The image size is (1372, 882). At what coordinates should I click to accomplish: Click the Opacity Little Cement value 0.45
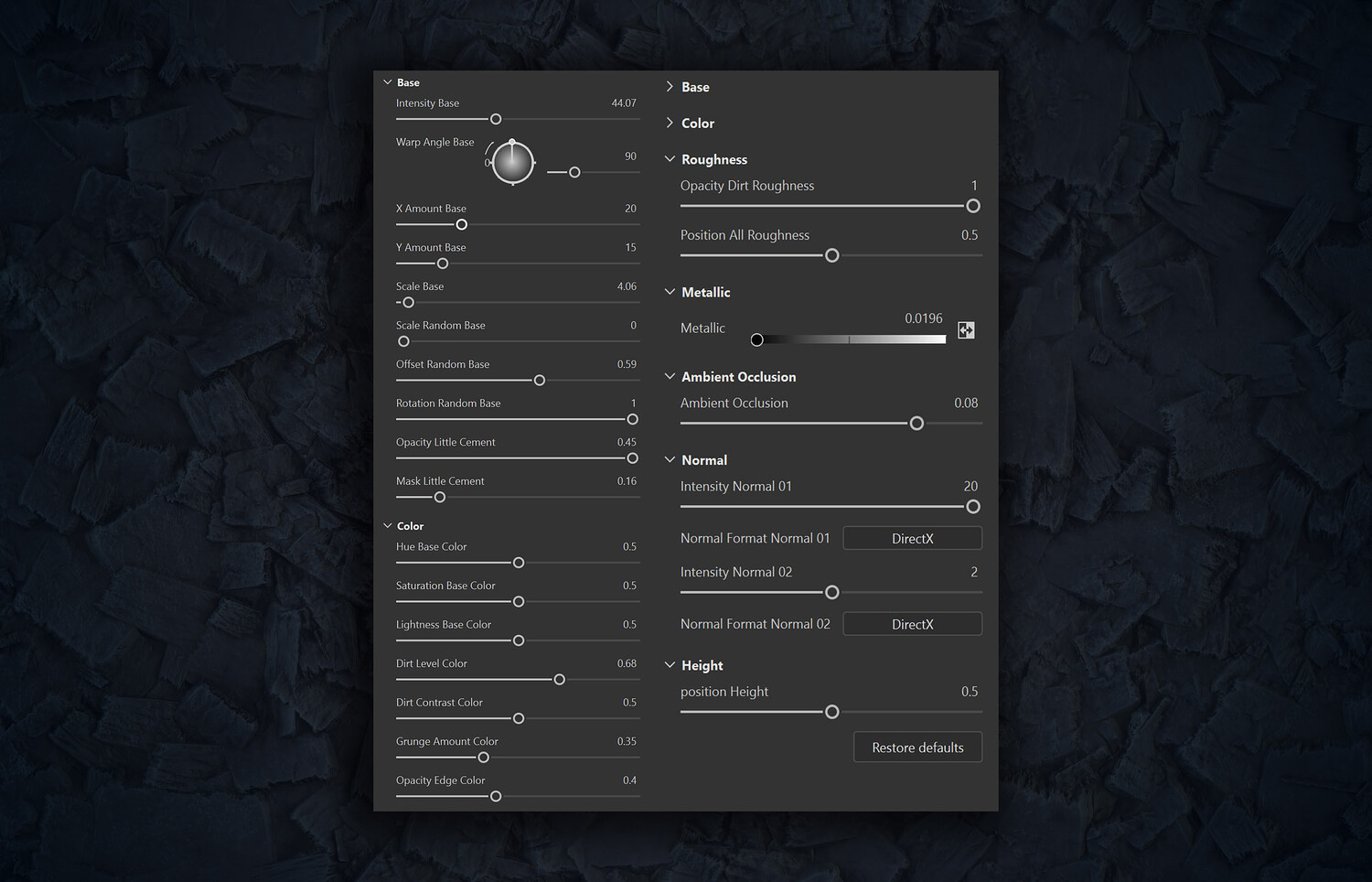pos(627,442)
